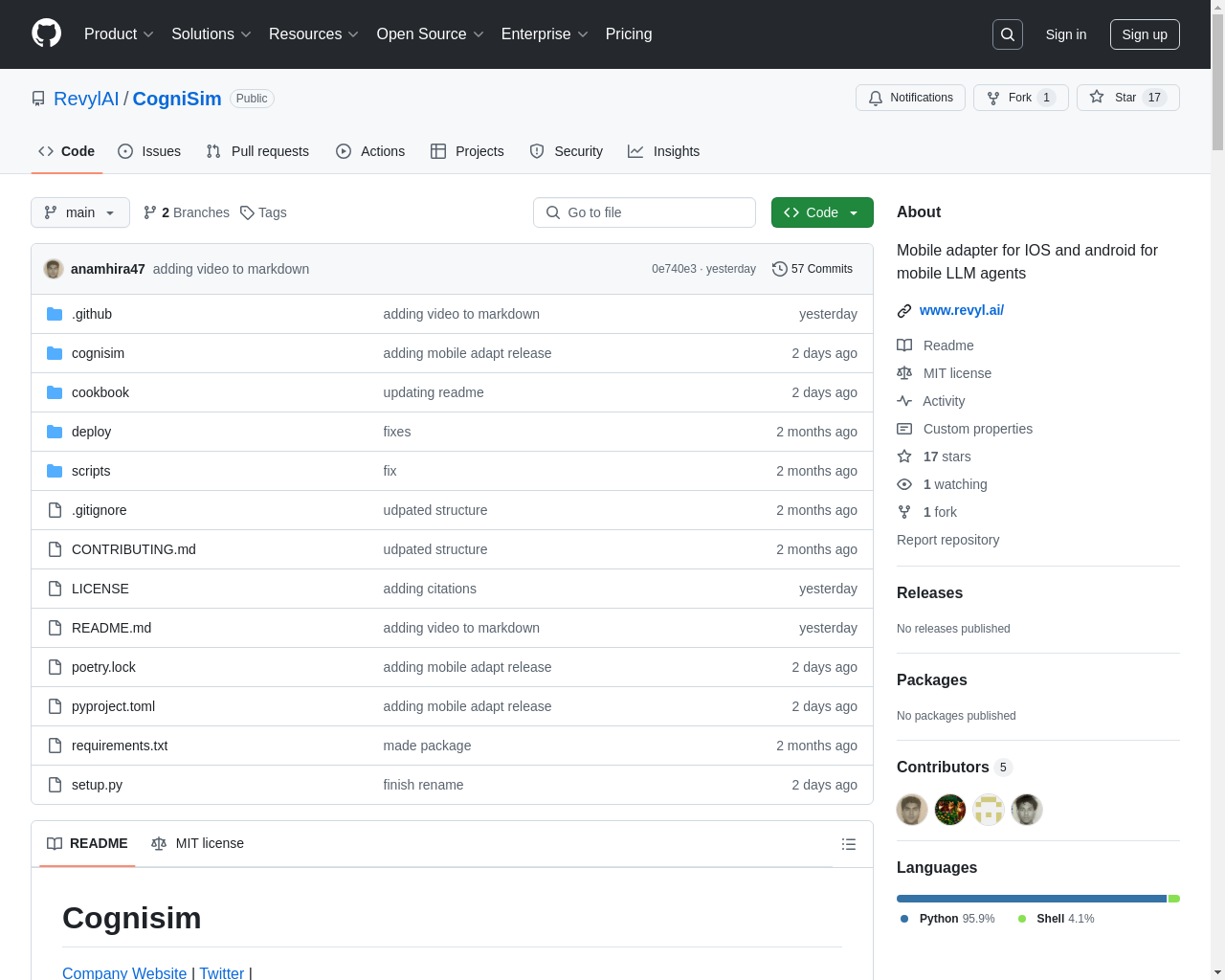
Task: Click the star icon next to 17 stars
Action: click(x=904, y=457)
